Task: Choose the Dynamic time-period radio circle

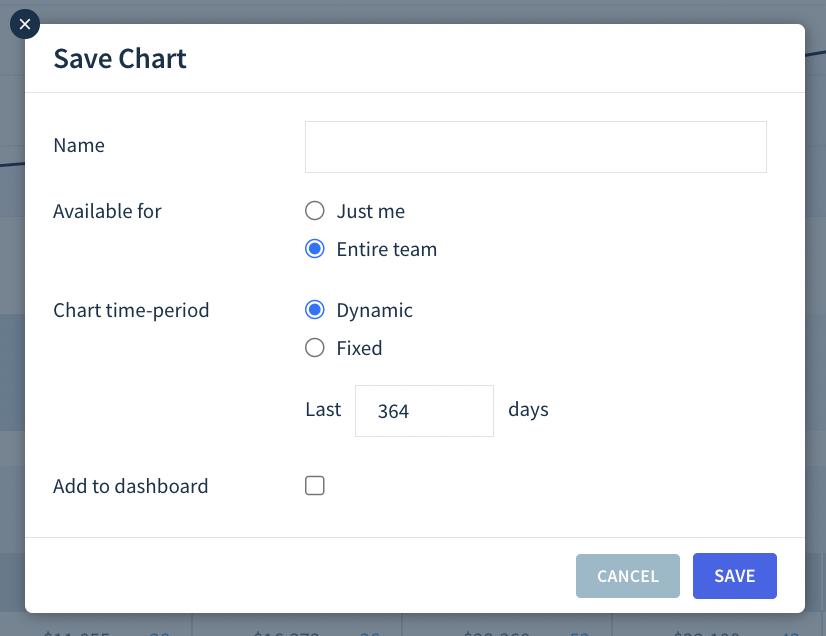Action: pyautogui.click(x=314, y=310)
